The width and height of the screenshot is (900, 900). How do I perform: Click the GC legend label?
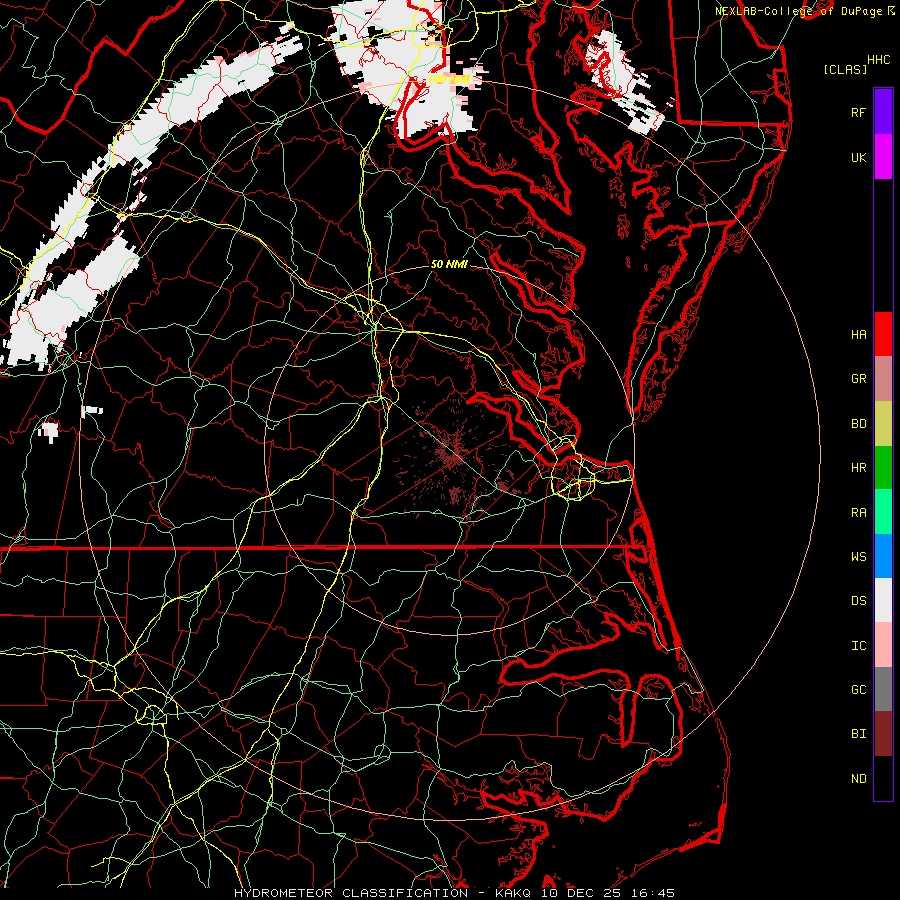(859, 690)
